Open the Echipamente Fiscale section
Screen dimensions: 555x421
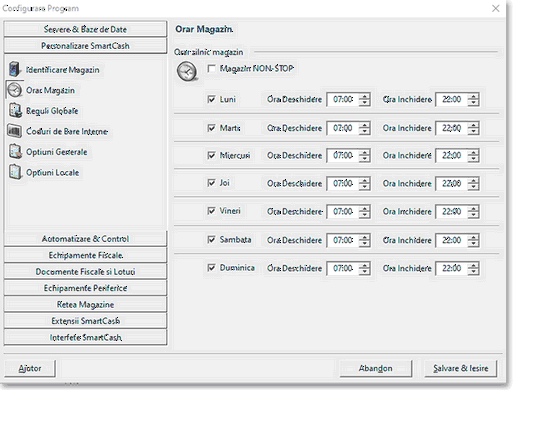tap(85, 255)
